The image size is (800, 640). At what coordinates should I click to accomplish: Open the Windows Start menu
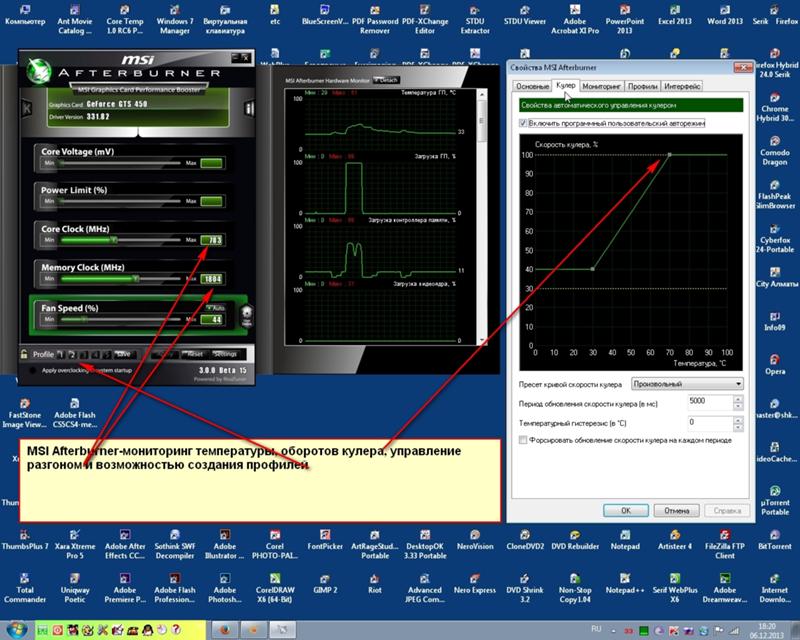[17, 630]
